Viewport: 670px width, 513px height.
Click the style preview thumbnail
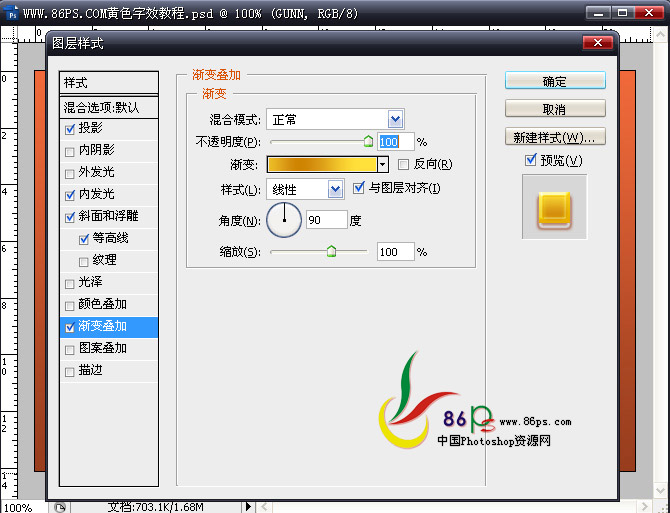click(x=555, y=207)
